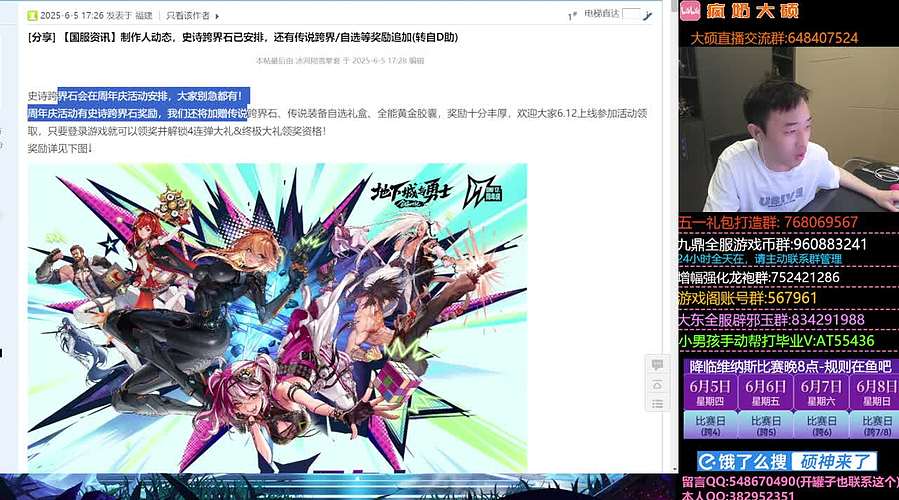
Task: Open the arrow dropdown after 只看该作者
Action: (217, 16)
